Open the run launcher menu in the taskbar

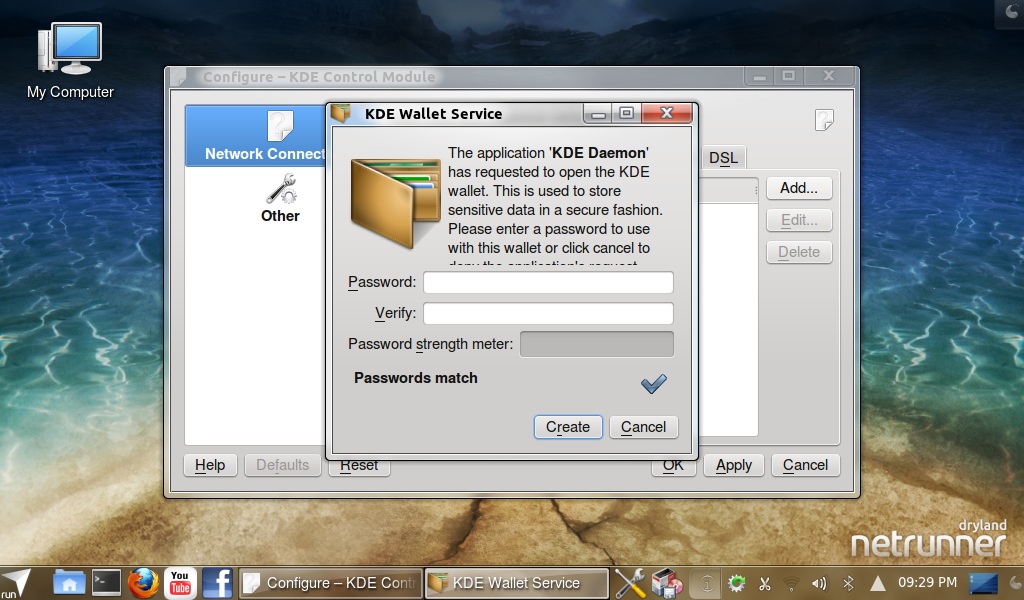coord(16,583)
